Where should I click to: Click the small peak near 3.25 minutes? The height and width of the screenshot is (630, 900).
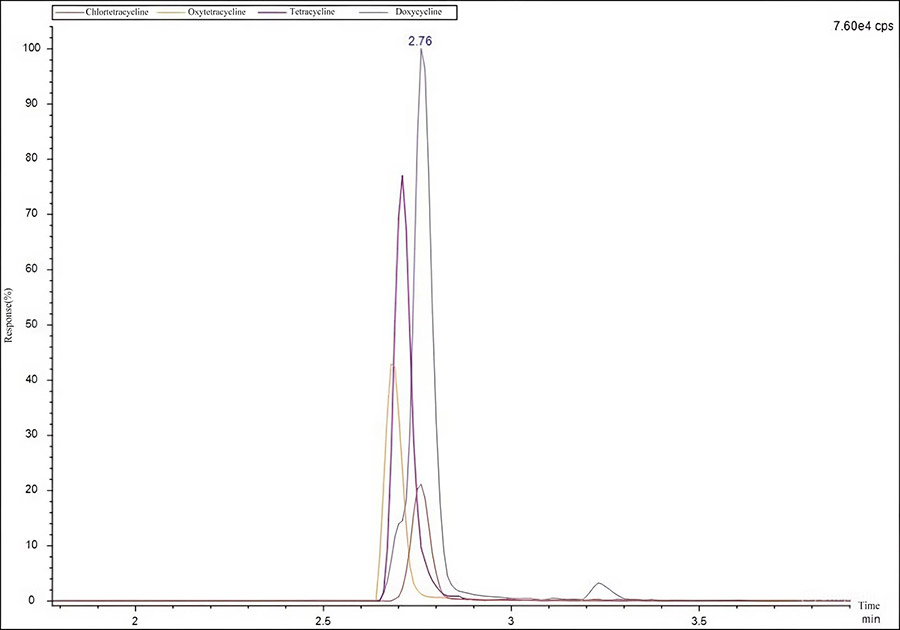tap(598, 583)
